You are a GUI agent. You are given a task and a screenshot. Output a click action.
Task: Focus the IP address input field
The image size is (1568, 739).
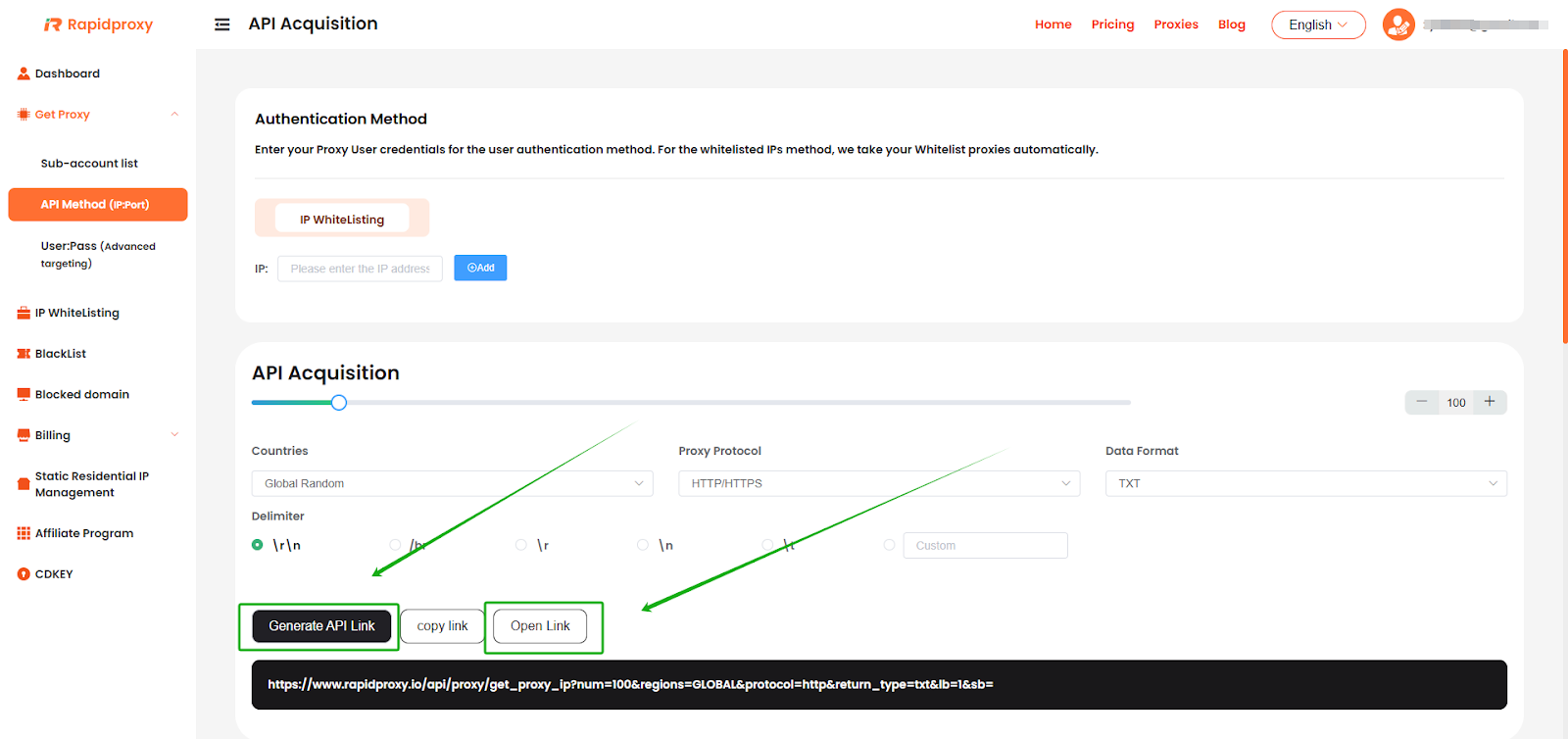click(x=360, y=269)
